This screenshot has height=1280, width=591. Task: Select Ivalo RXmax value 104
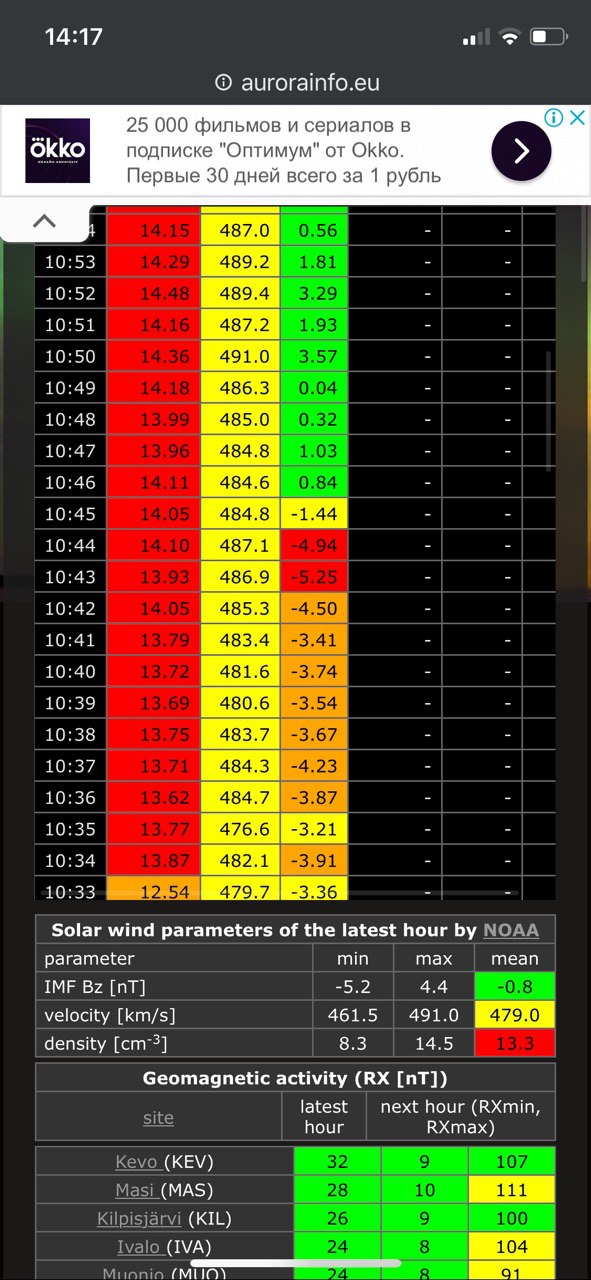coord(512,1247)
